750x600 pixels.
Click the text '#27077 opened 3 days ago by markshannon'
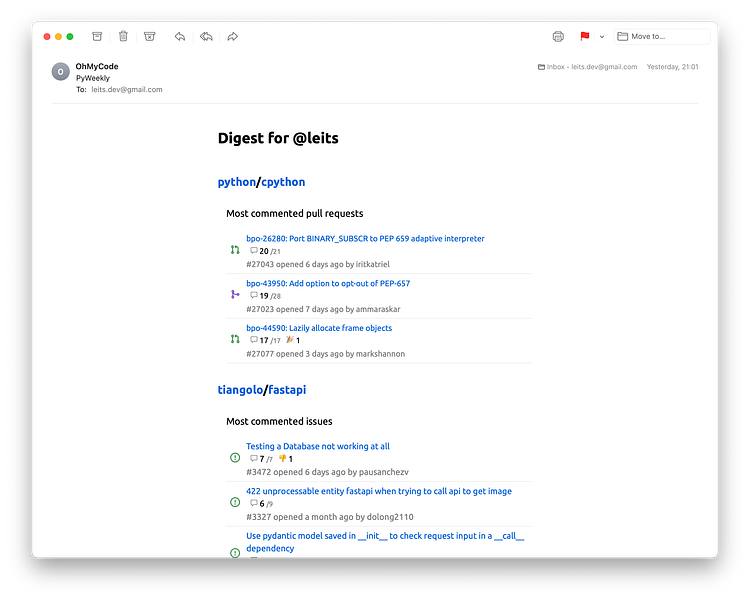[326, 354]
